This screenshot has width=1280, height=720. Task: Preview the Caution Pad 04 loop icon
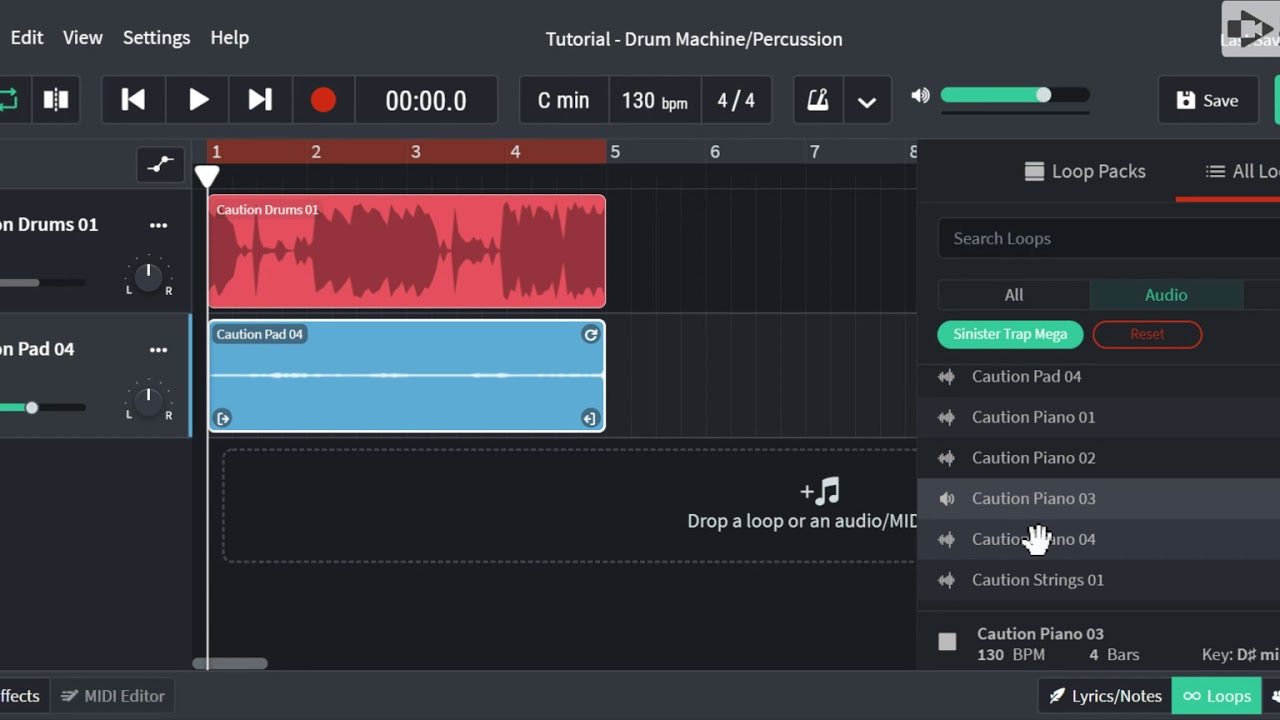[x=946, y=377]
